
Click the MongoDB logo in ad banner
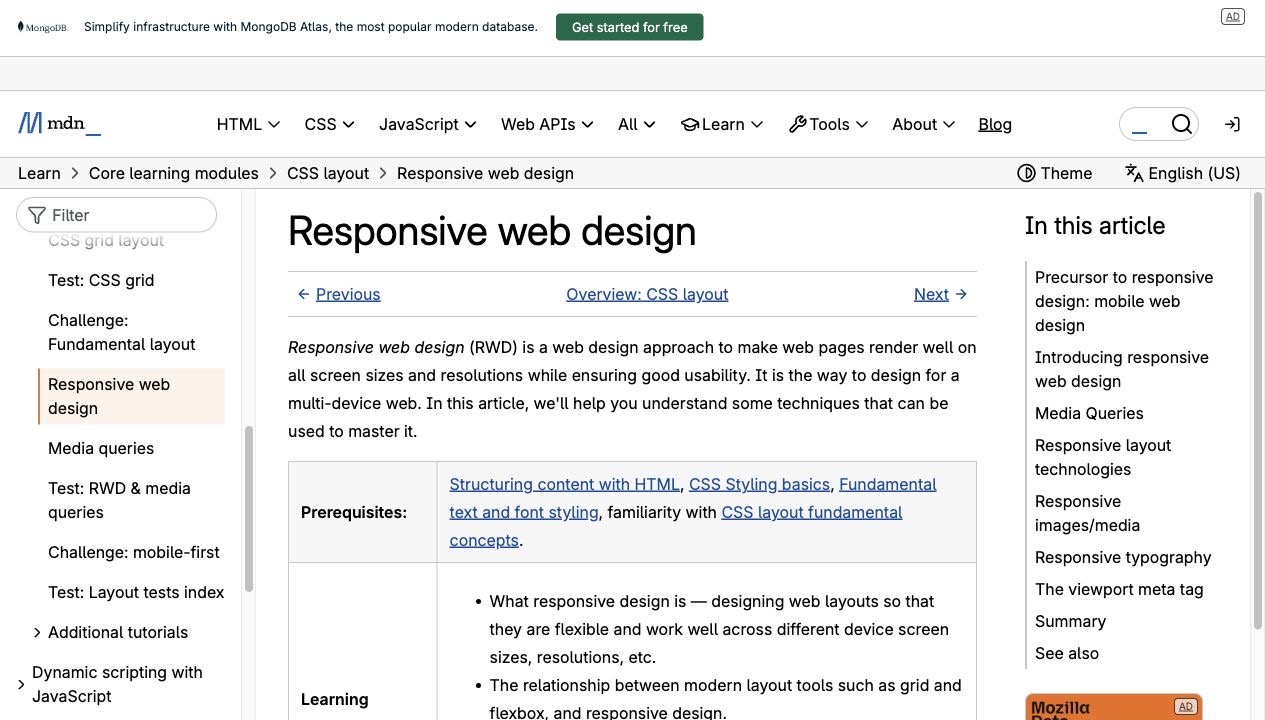tap(42, 27)
